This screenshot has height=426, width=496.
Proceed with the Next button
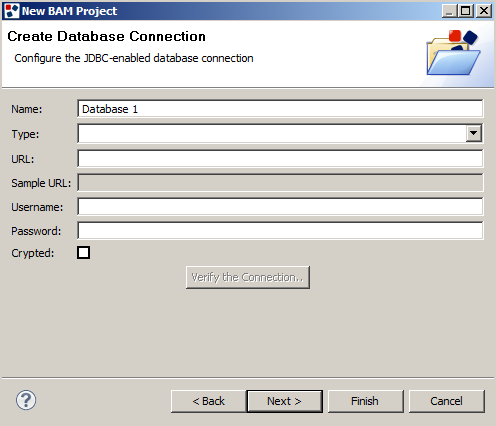click(x=285, y=401)
